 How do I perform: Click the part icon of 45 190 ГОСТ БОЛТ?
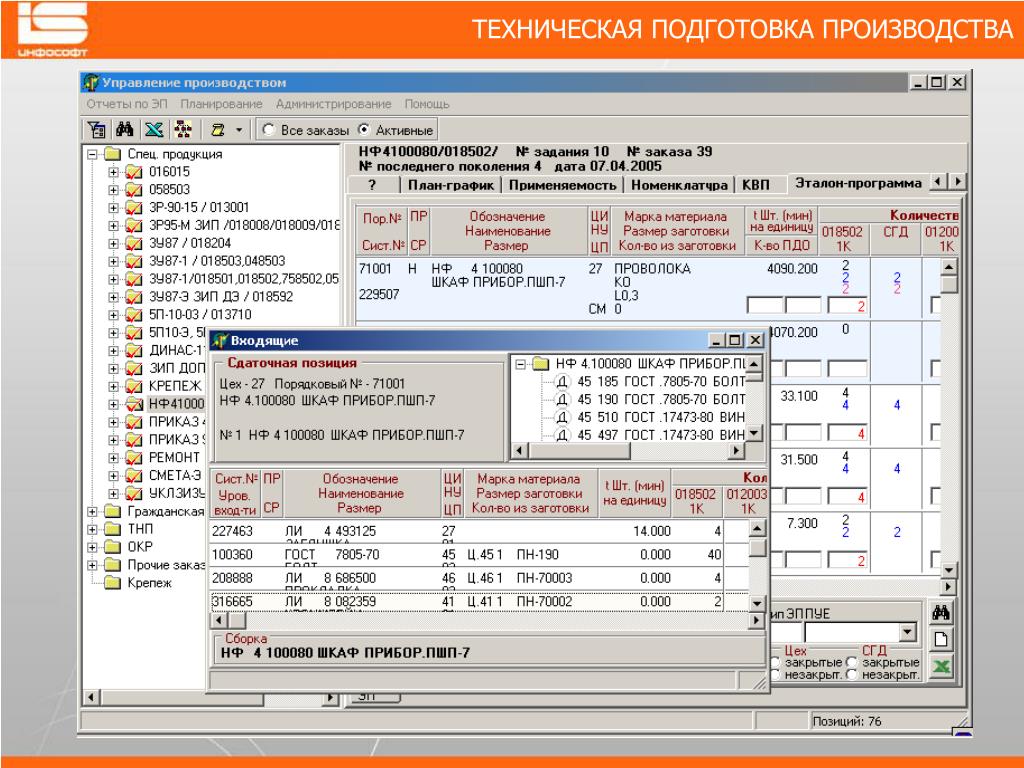tap(562, 399)
